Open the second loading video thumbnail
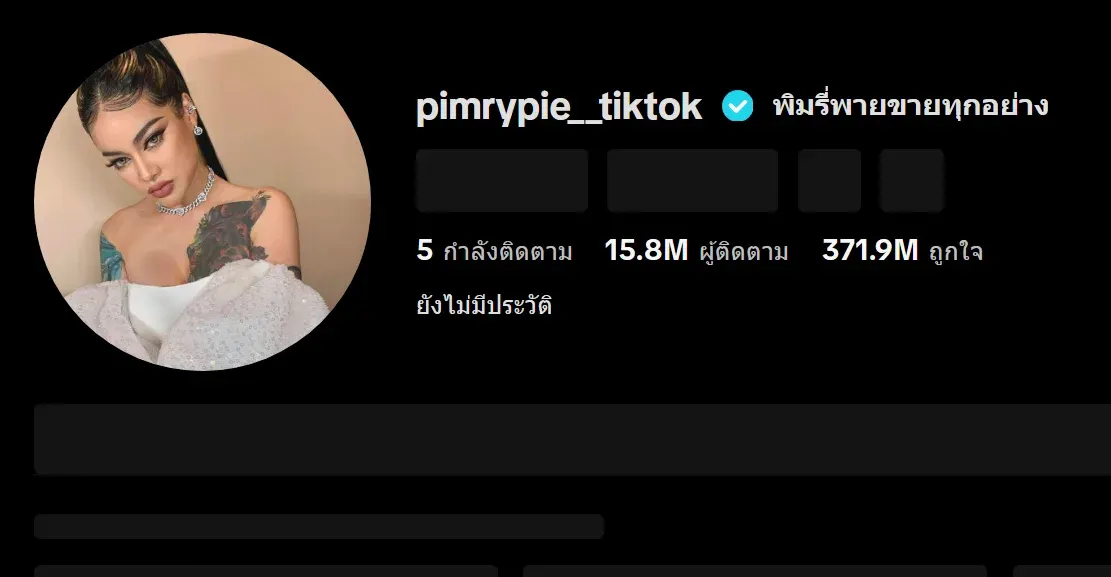1111x577 pixels. (755, 571)
